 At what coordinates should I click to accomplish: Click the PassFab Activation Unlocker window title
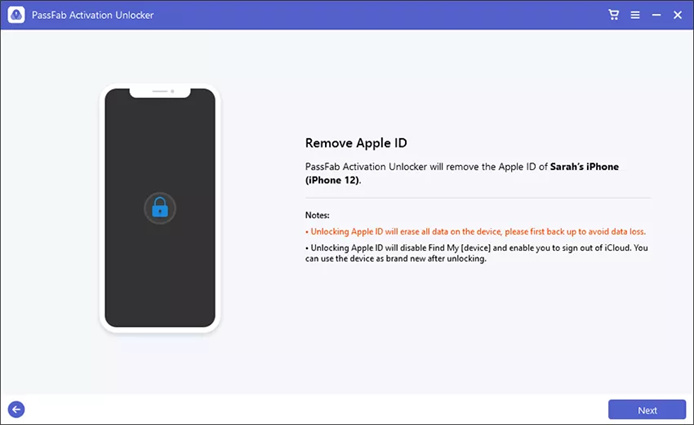tap(87, 15)
